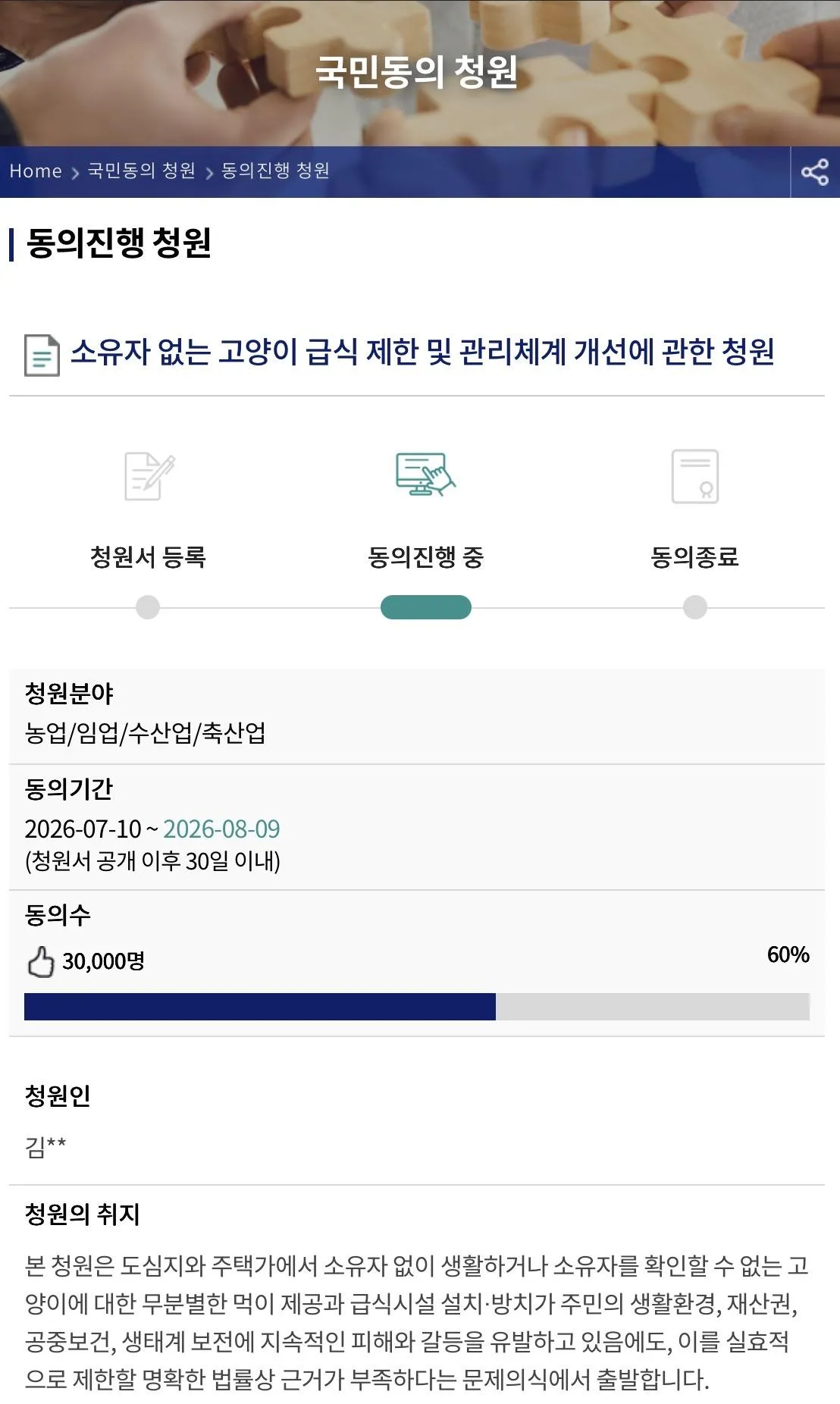840x1404 pixels.
Task: Select the 동의종료 step label
Action: point(694,556)
